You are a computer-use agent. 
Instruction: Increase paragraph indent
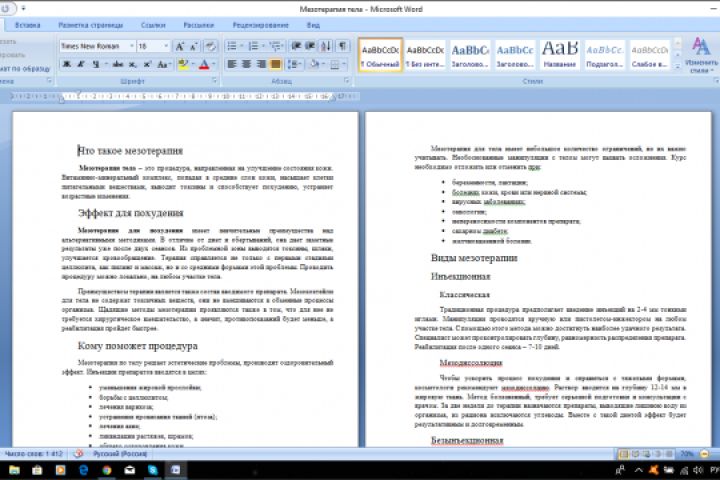310,46
